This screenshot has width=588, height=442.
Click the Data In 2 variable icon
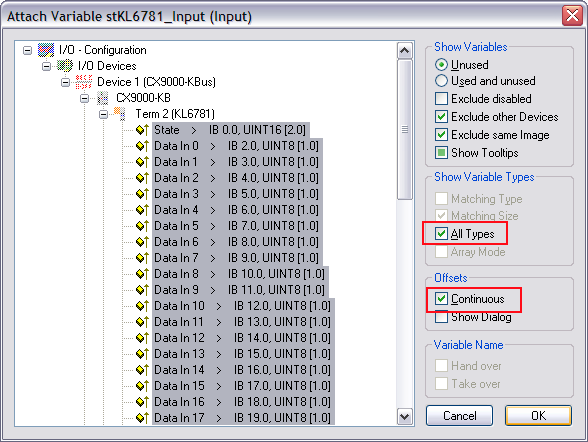pyautogui.click(x=142, y=178)
